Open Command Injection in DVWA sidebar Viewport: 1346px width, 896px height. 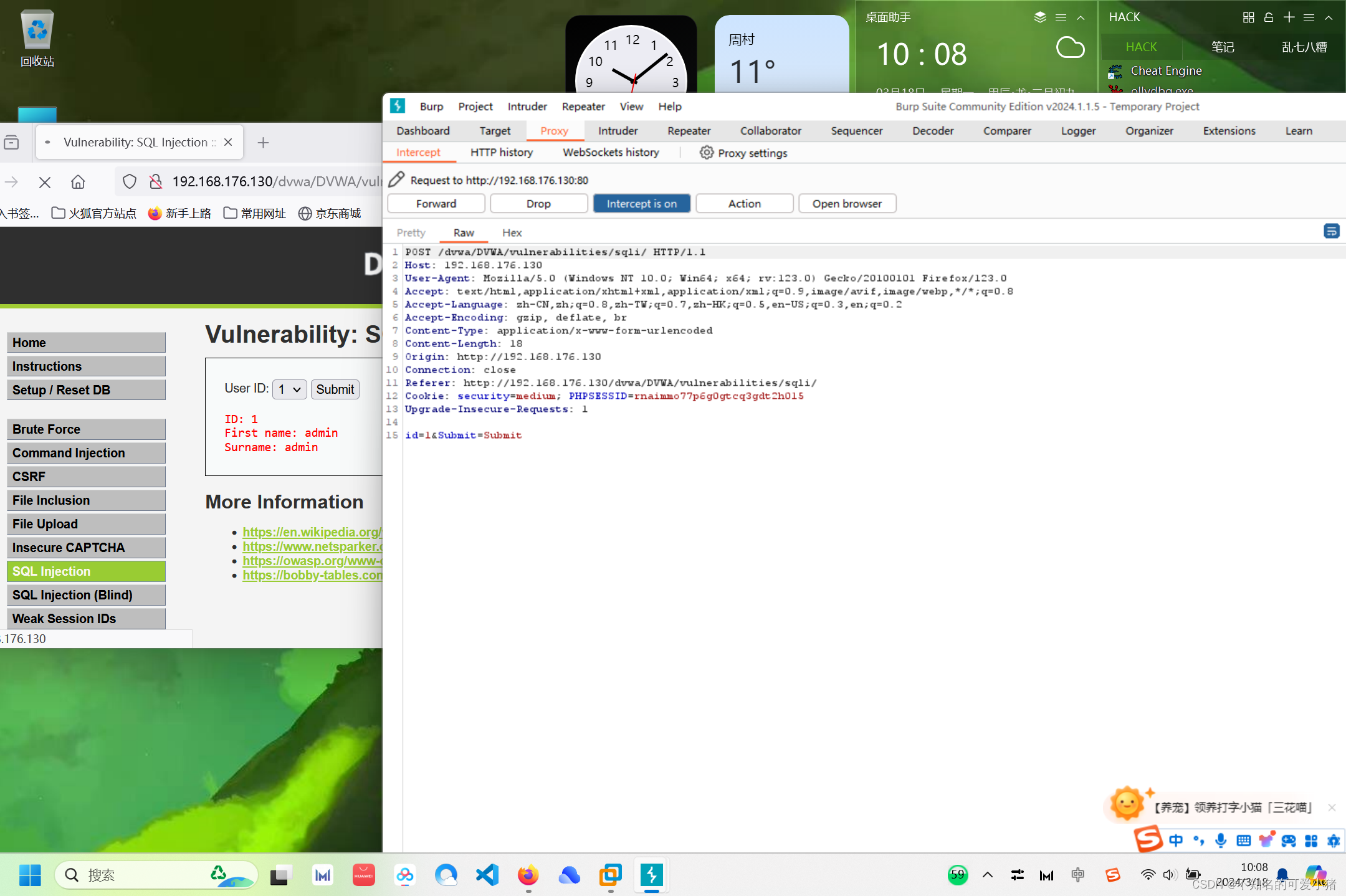pyautogui.click(x=86, y=453)
